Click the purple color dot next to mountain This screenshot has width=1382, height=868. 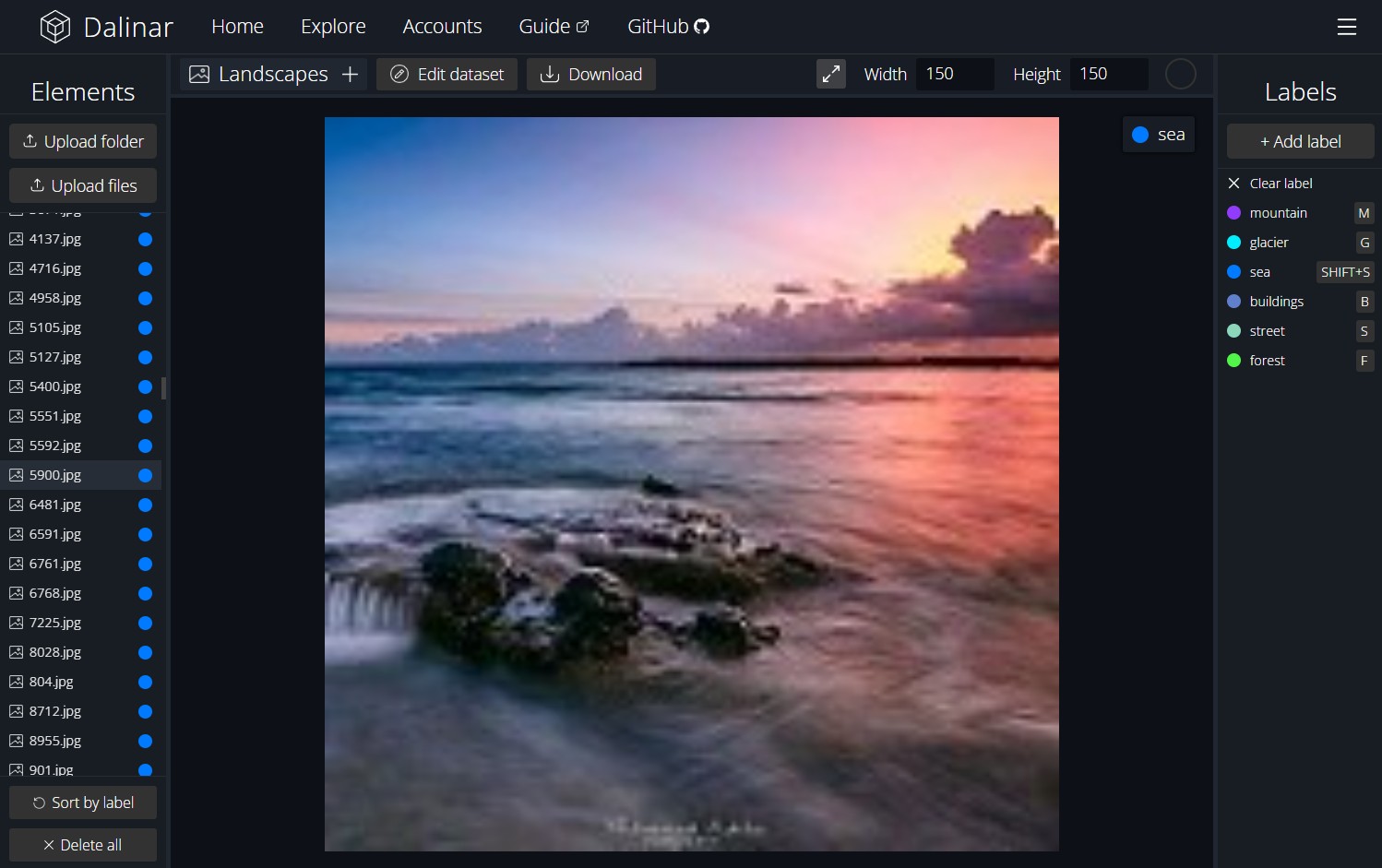[x=1234, y=212]
